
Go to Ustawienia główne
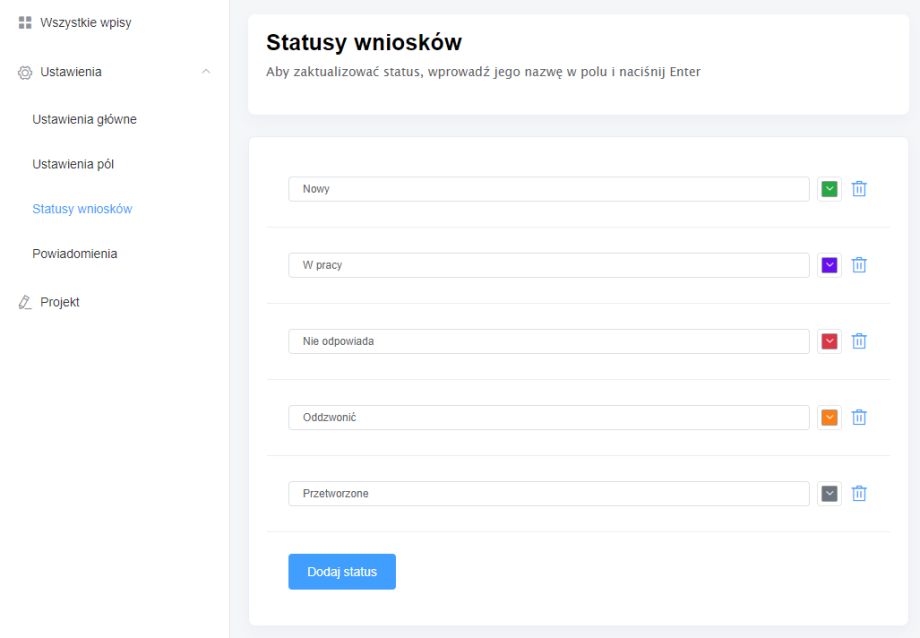click(x=84, y=119)
